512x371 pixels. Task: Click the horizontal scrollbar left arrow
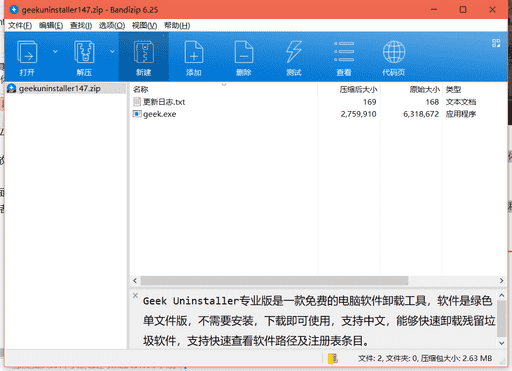click(135, 281)
